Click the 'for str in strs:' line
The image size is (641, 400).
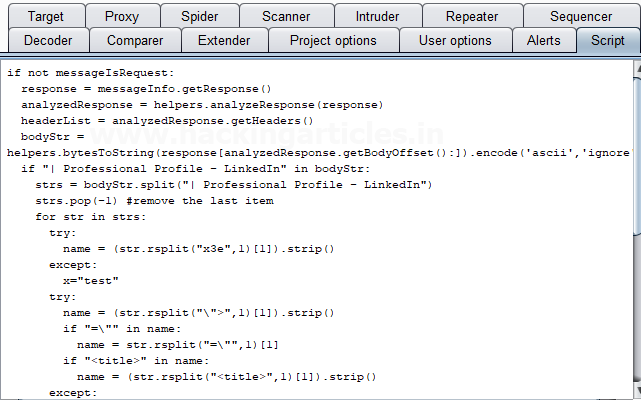coord(90,217)
